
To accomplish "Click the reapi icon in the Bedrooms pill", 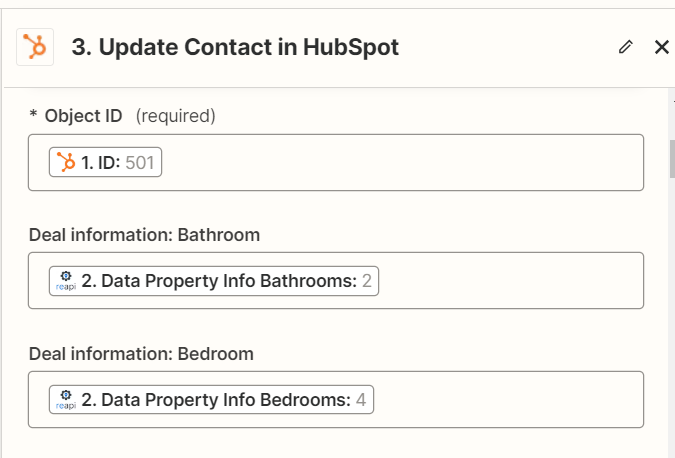I will point(66,400).
